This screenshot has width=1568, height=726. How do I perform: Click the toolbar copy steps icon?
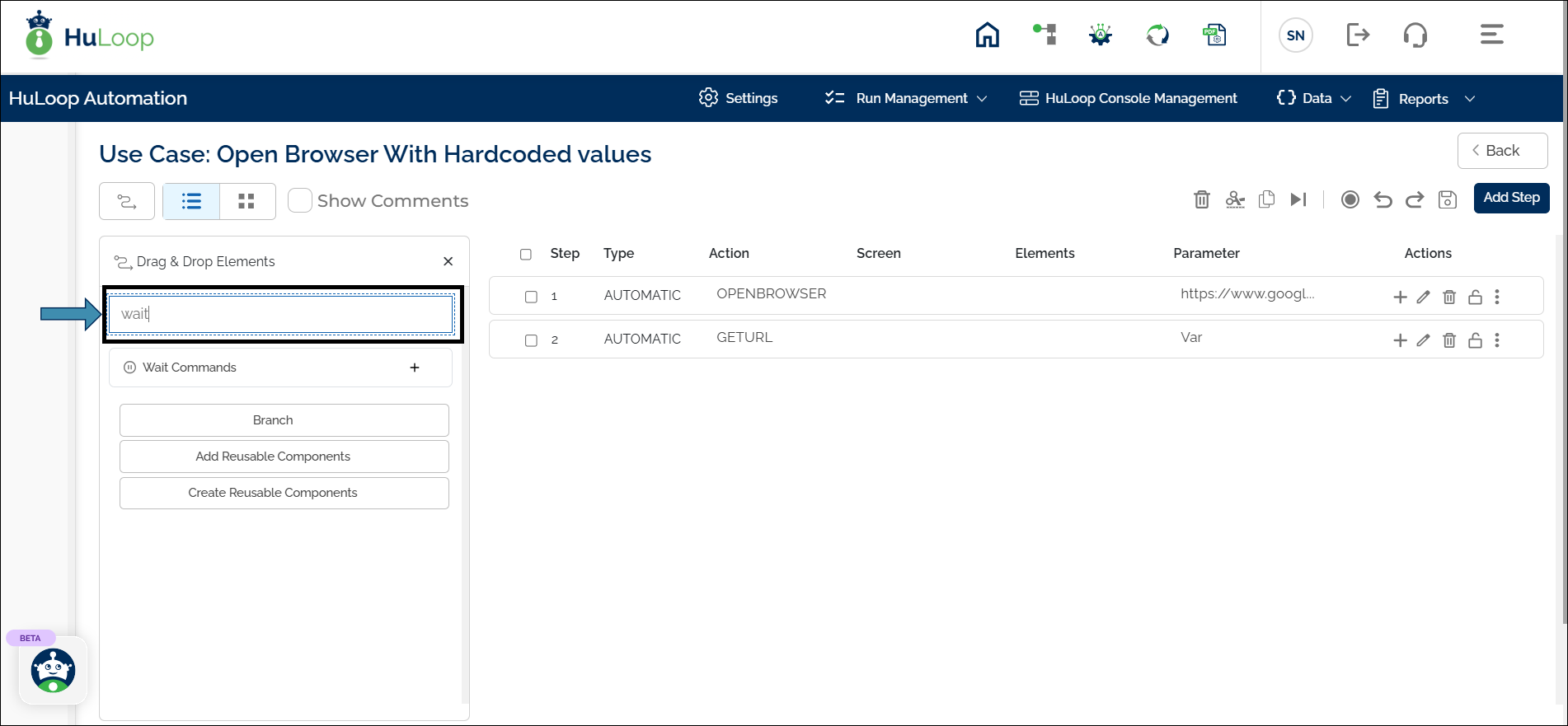pos(1267,199)
